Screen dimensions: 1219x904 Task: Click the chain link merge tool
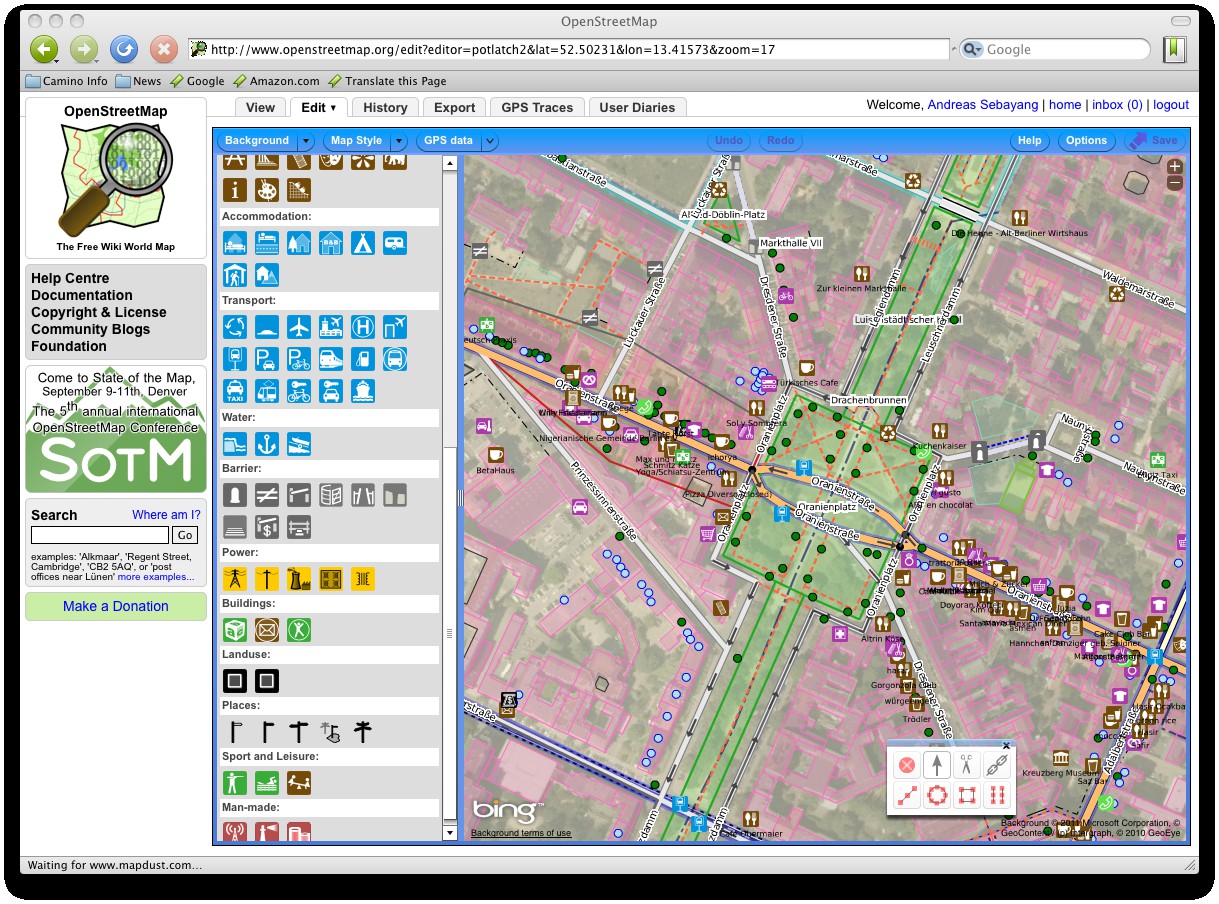(x=996, y=766)
